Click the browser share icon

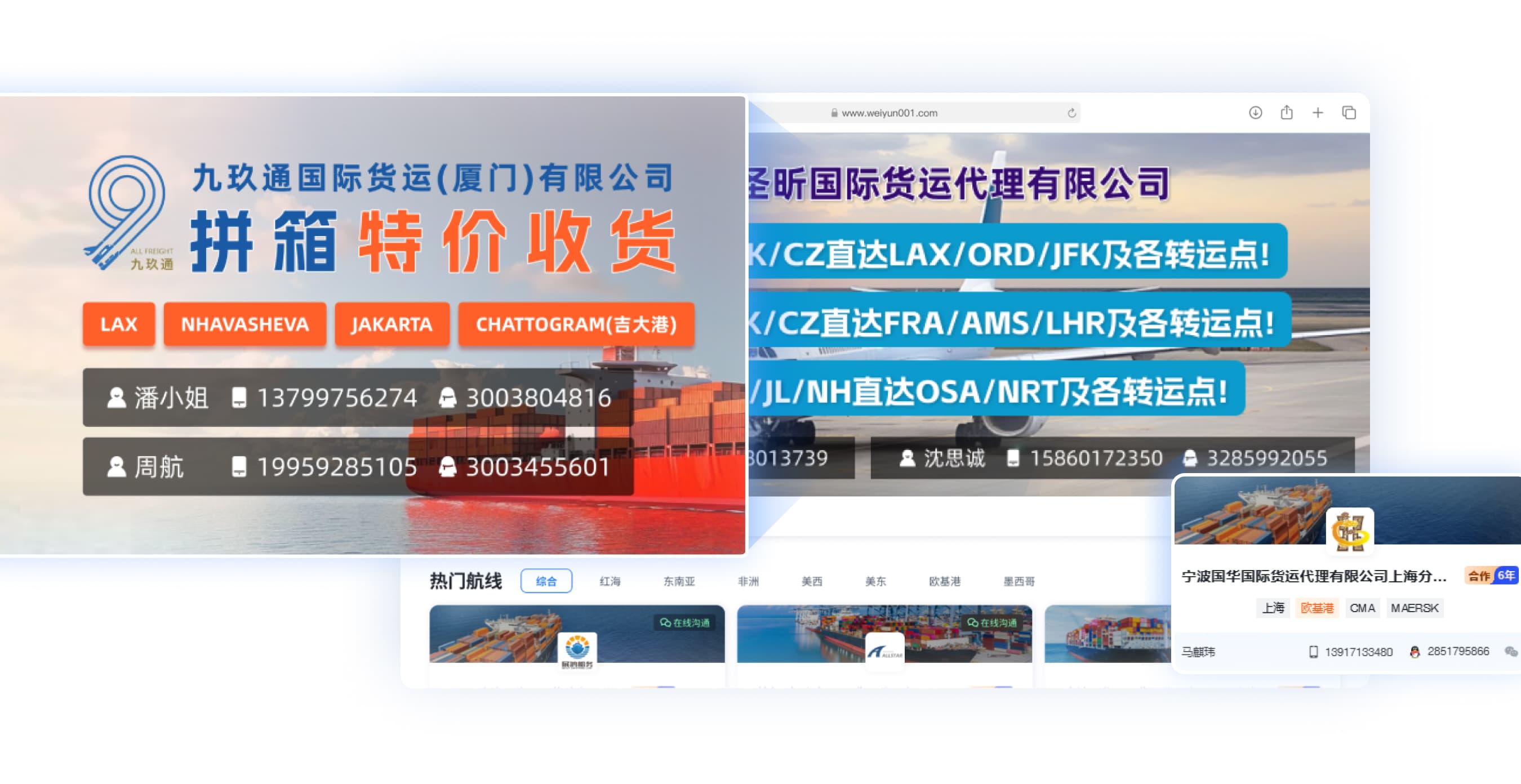tap(1287, 112)
